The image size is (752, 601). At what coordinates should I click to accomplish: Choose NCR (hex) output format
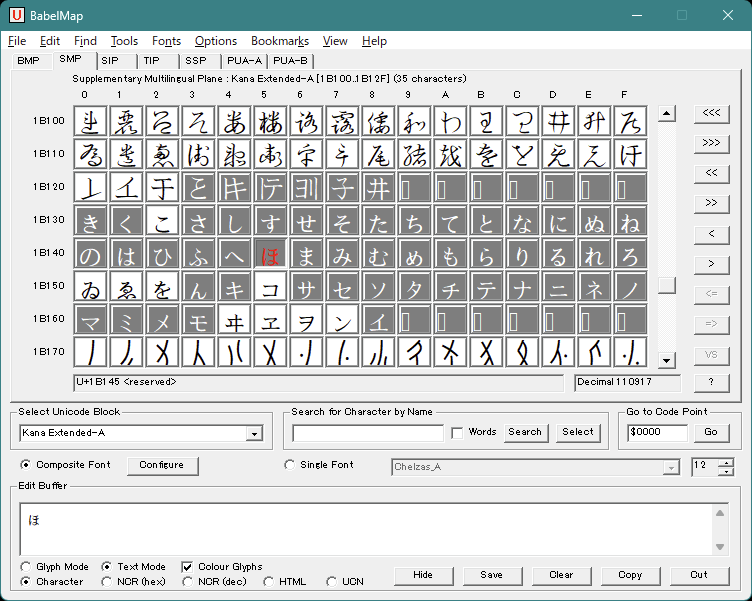coord(106,582)
